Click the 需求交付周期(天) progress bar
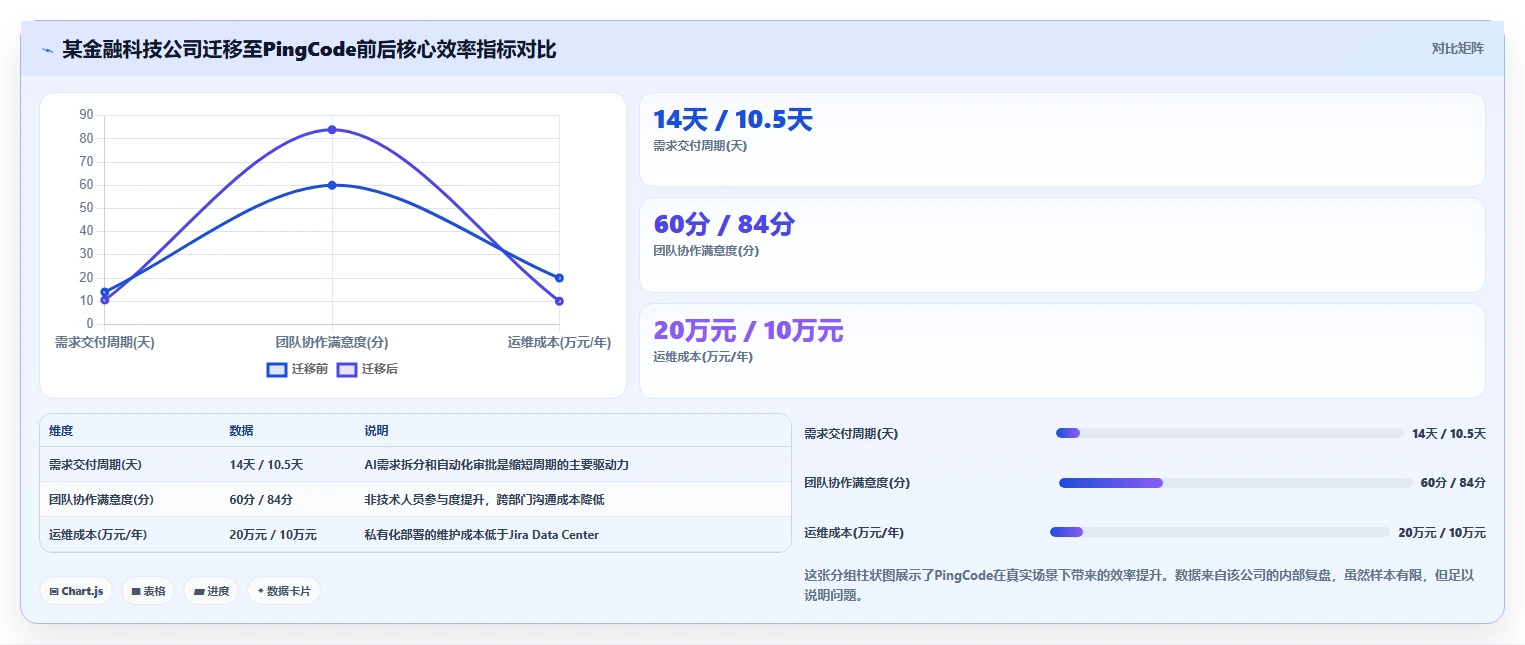 1230,433
